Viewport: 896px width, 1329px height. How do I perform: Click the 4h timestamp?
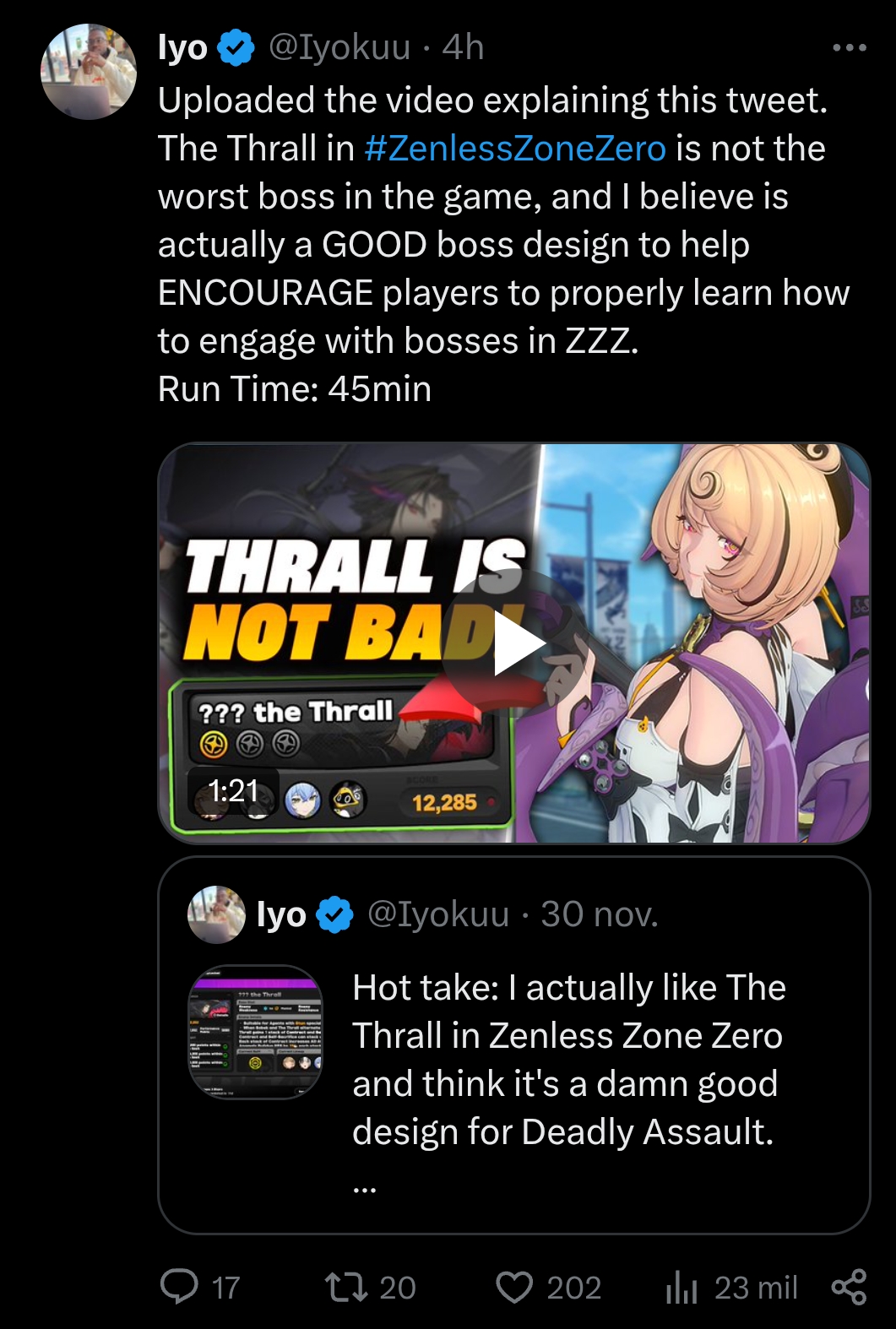tap(463, 48)
